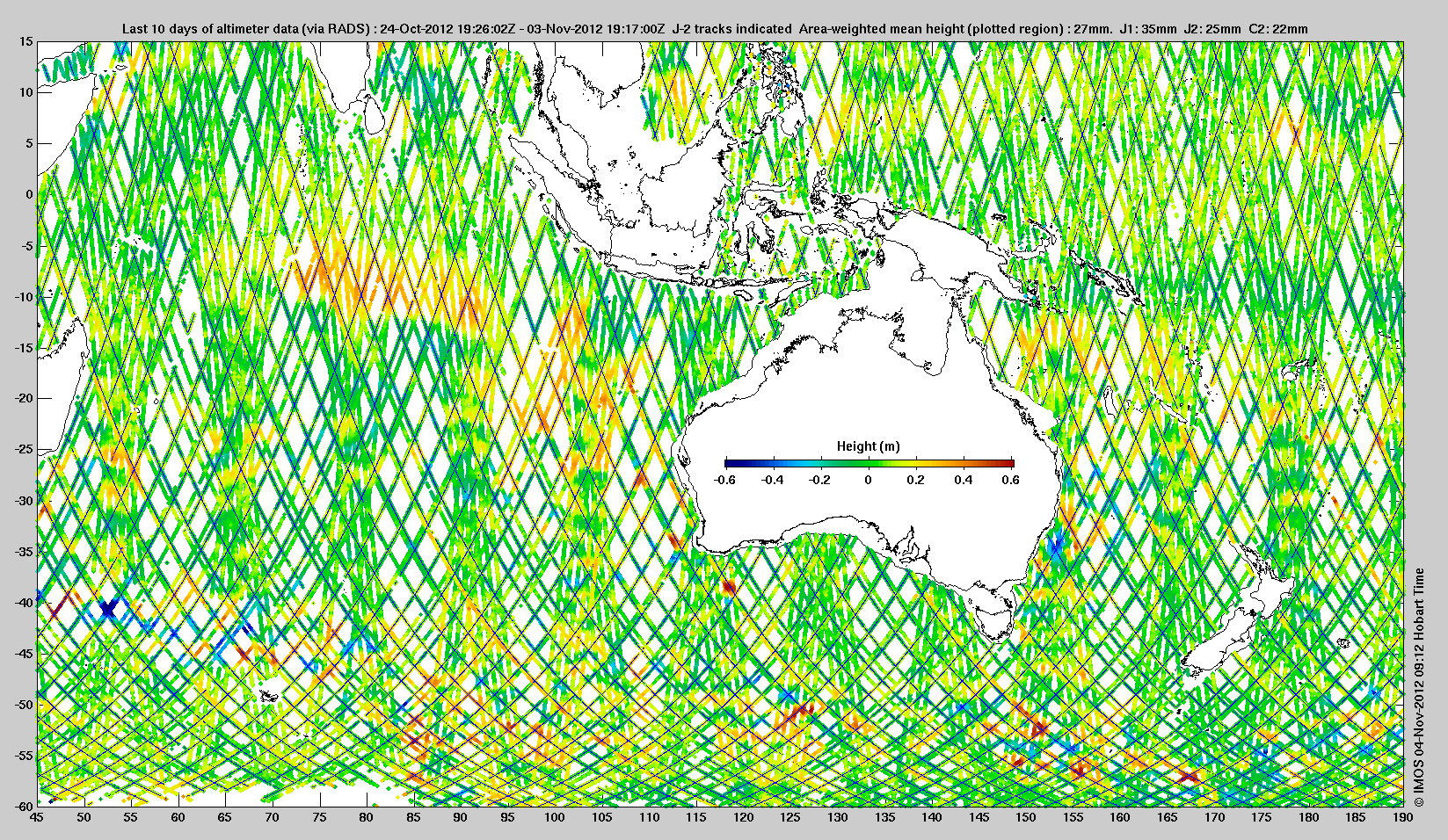Click latitude axis tick label 5
Viewport: 1448px width, 840px height.
30,143
